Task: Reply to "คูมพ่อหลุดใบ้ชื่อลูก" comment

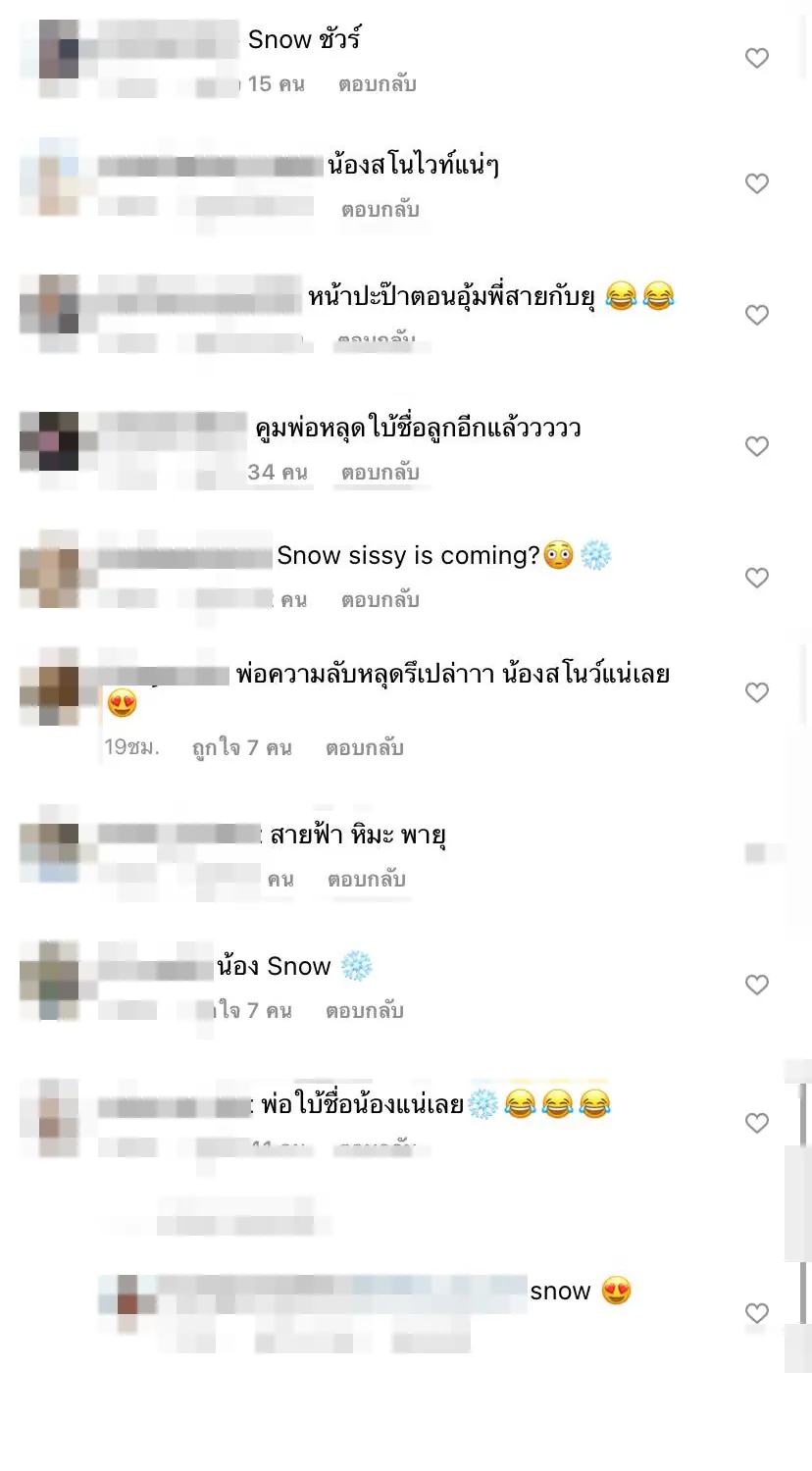Action: 381,473
